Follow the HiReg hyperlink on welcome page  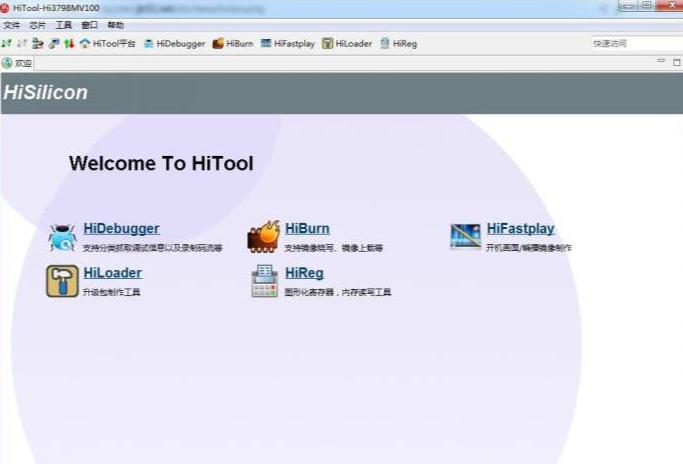pos(304,273)
